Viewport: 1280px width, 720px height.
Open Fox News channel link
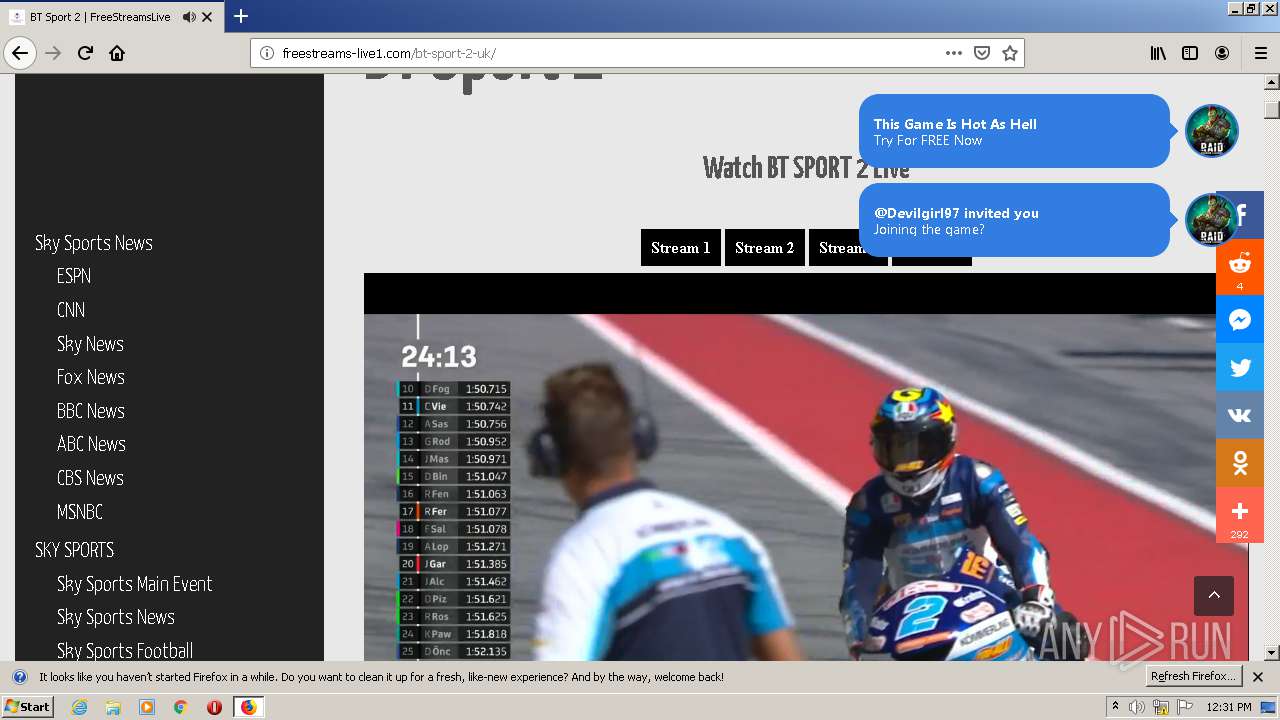pos(91,377)
